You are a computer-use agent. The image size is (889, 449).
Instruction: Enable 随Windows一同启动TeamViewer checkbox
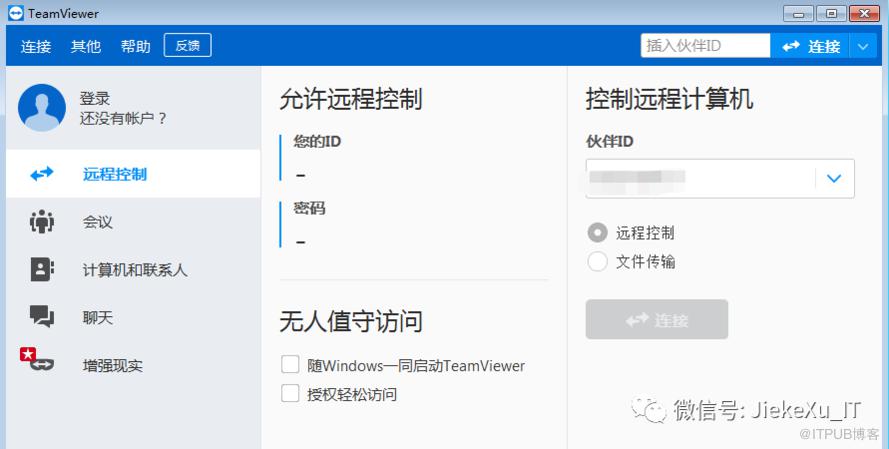tap(290, 365)
